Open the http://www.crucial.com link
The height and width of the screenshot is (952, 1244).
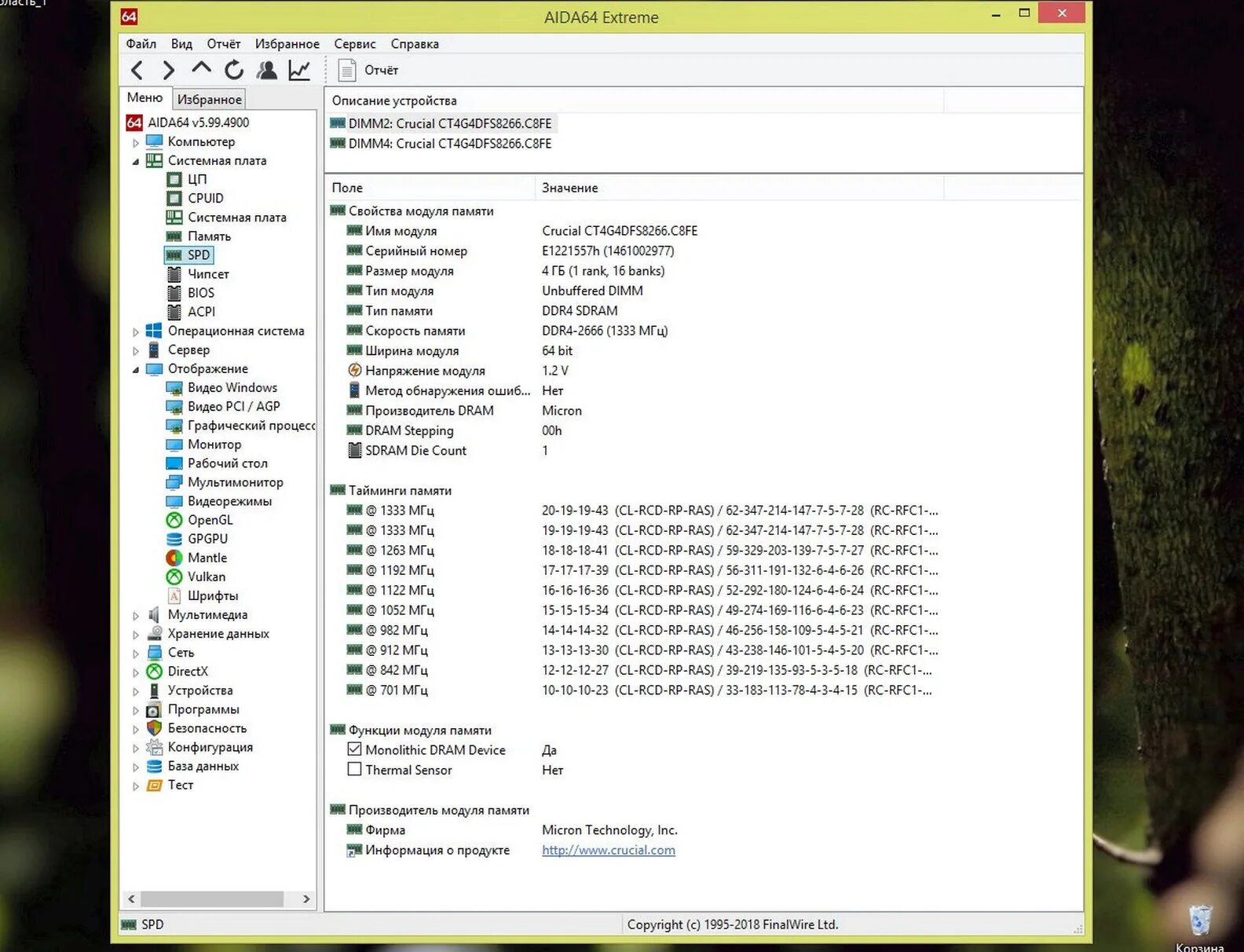pos(609,850)
